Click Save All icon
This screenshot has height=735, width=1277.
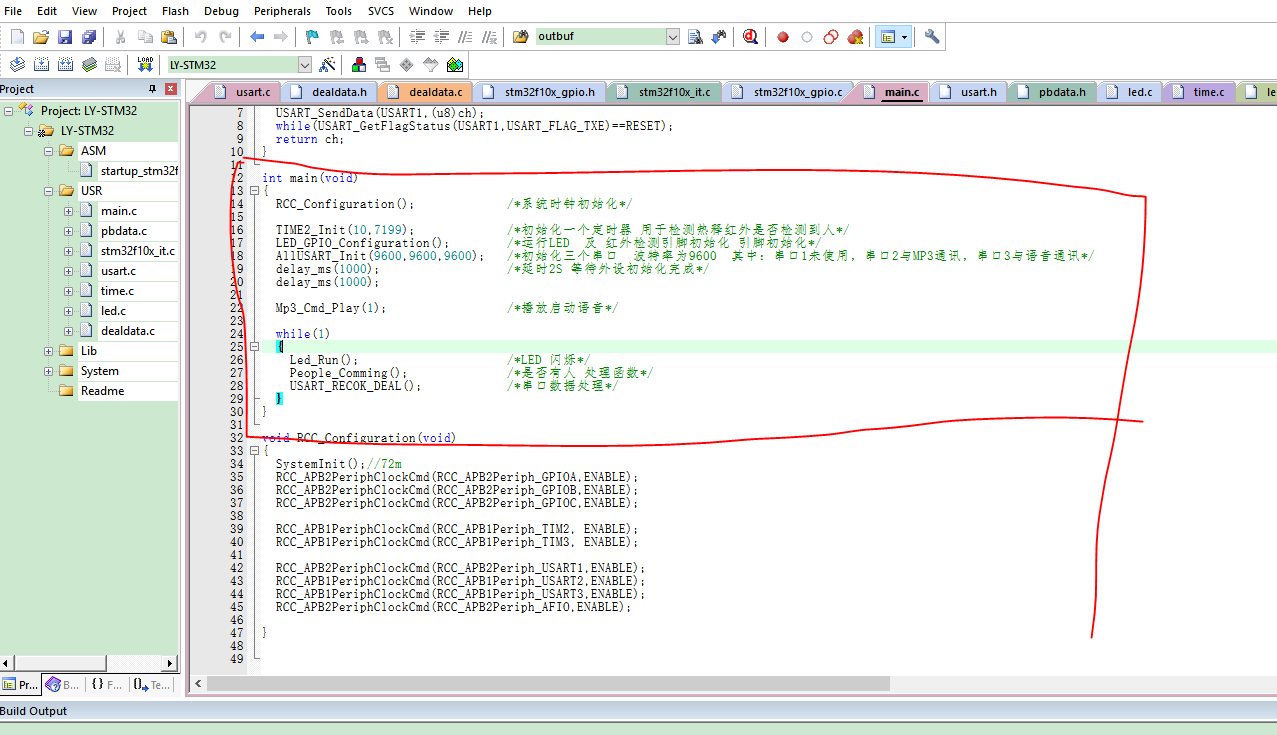(x=89, y=37)
